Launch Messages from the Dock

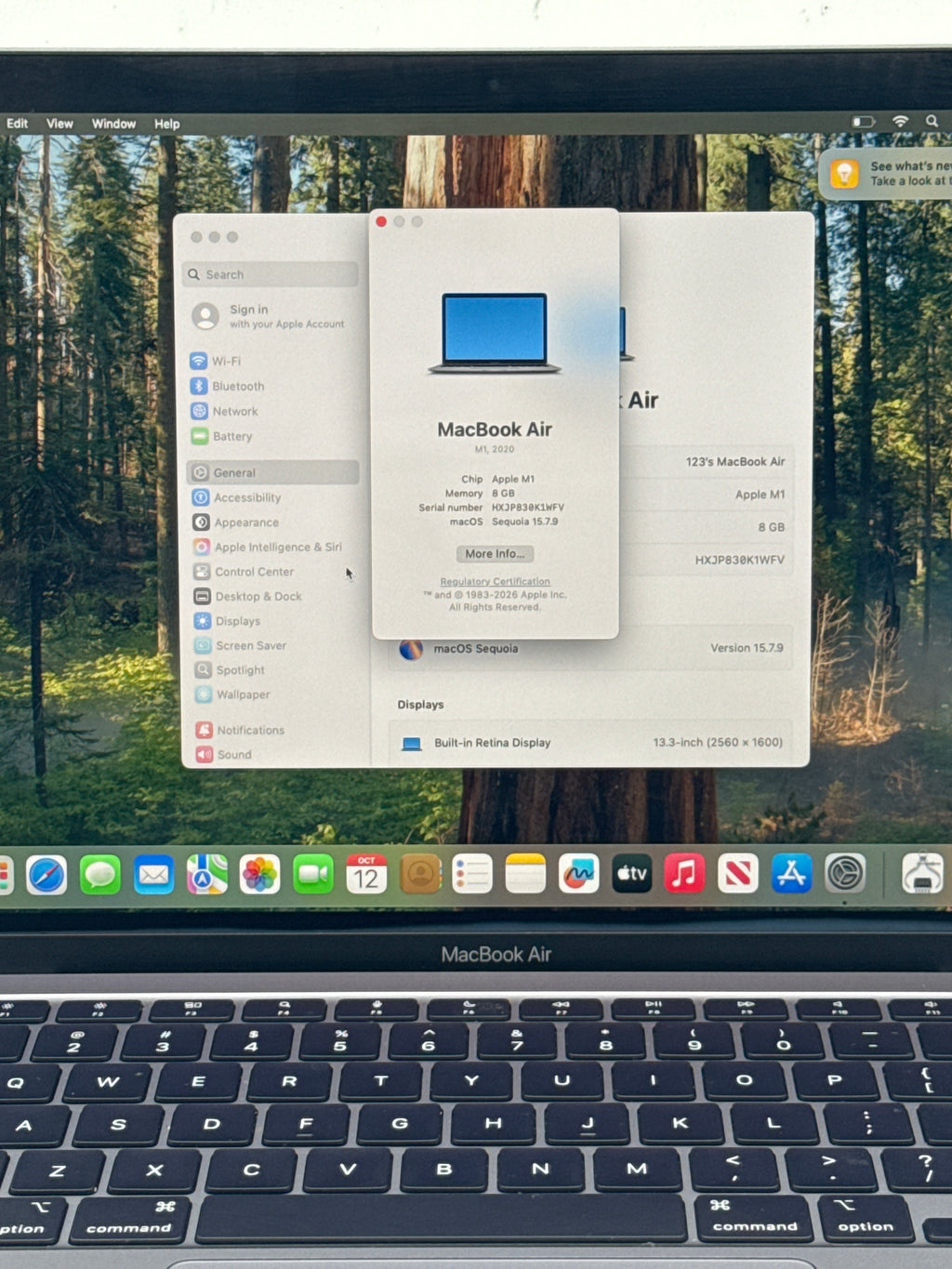click(99, 875)
